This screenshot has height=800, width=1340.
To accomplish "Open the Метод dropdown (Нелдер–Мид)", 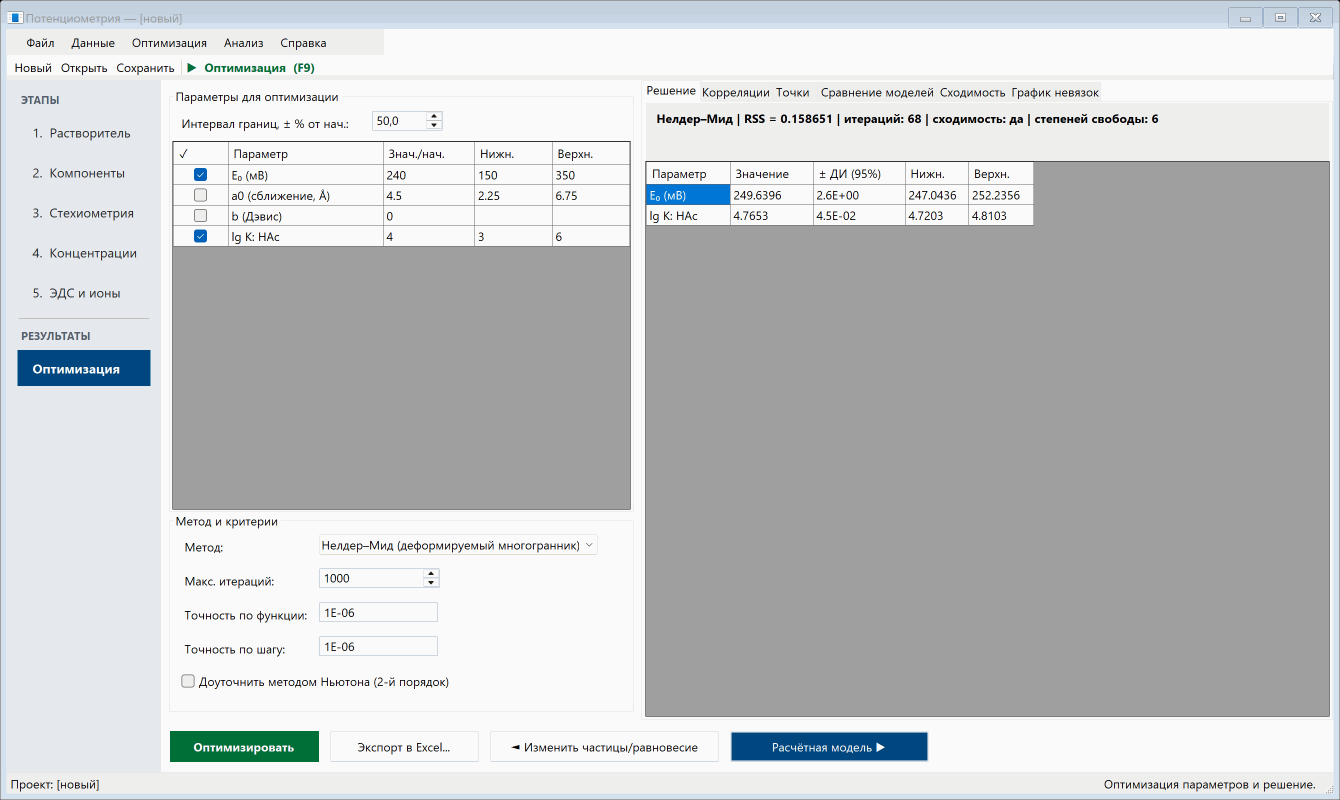I will tap(457, 545).
